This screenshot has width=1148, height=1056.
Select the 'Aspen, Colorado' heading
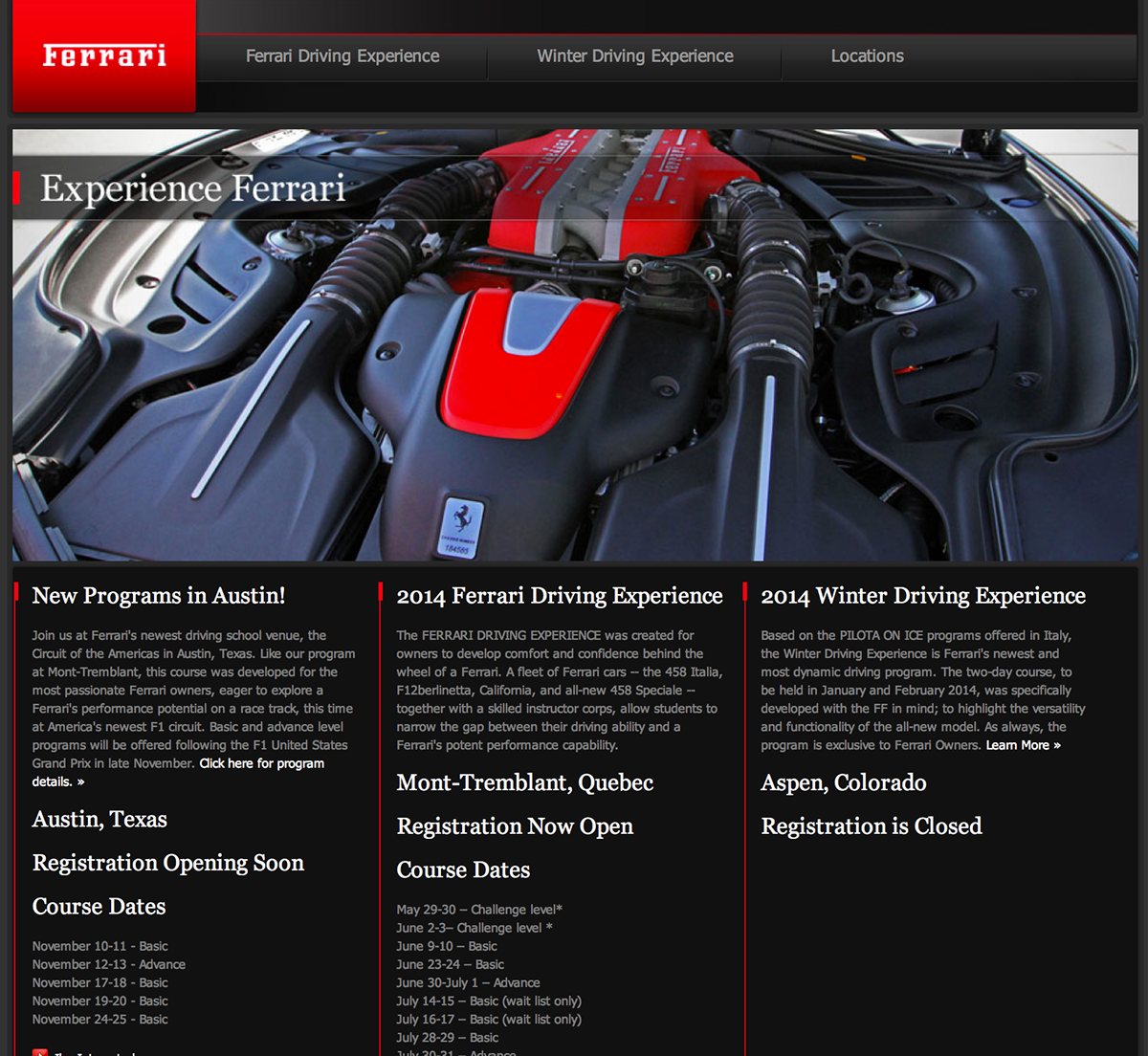coord(844,782)
